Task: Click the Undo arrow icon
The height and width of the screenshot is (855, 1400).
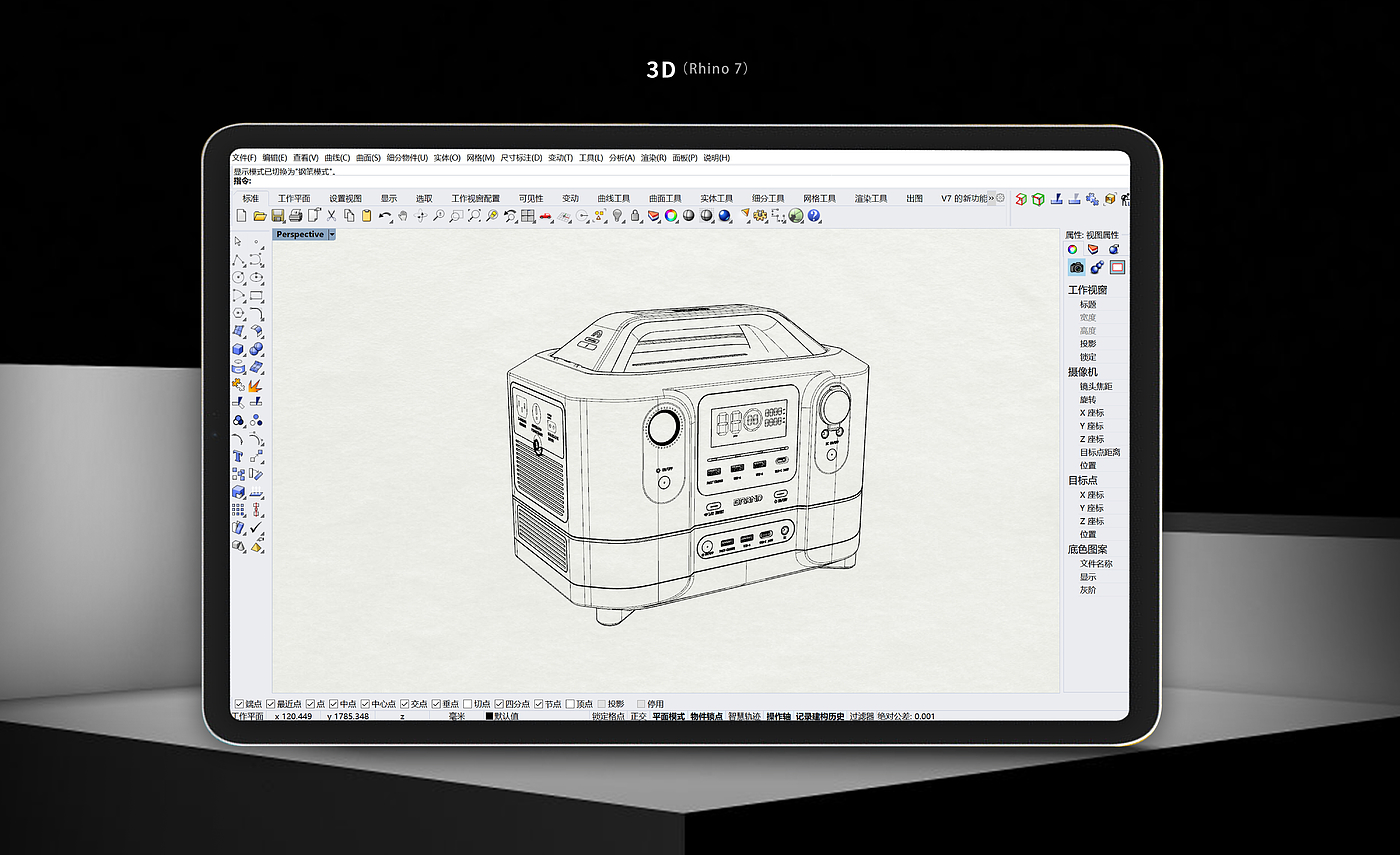Action: point(385,216)
